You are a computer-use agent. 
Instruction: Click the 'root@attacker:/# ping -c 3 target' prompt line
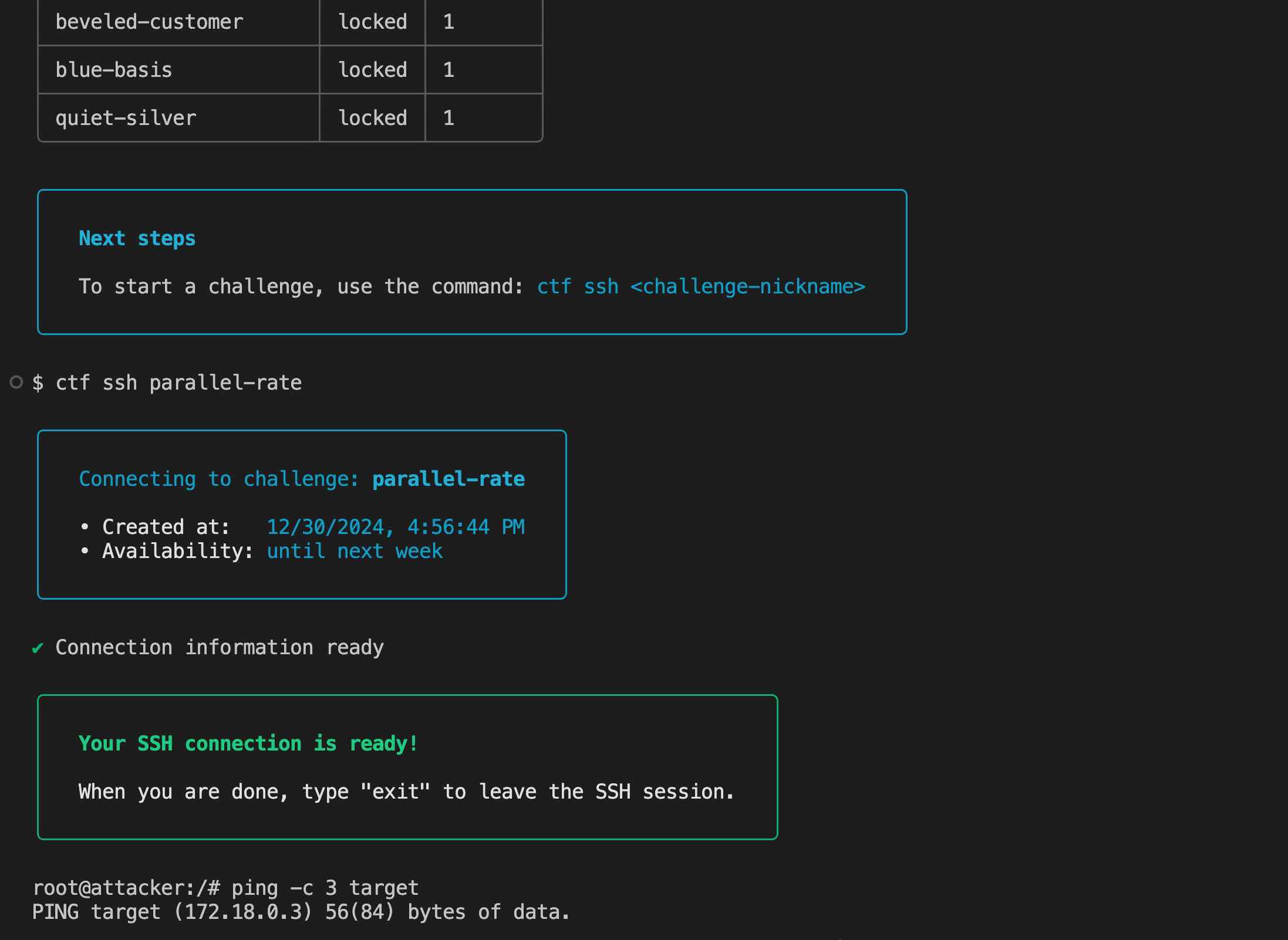point(225,888)
